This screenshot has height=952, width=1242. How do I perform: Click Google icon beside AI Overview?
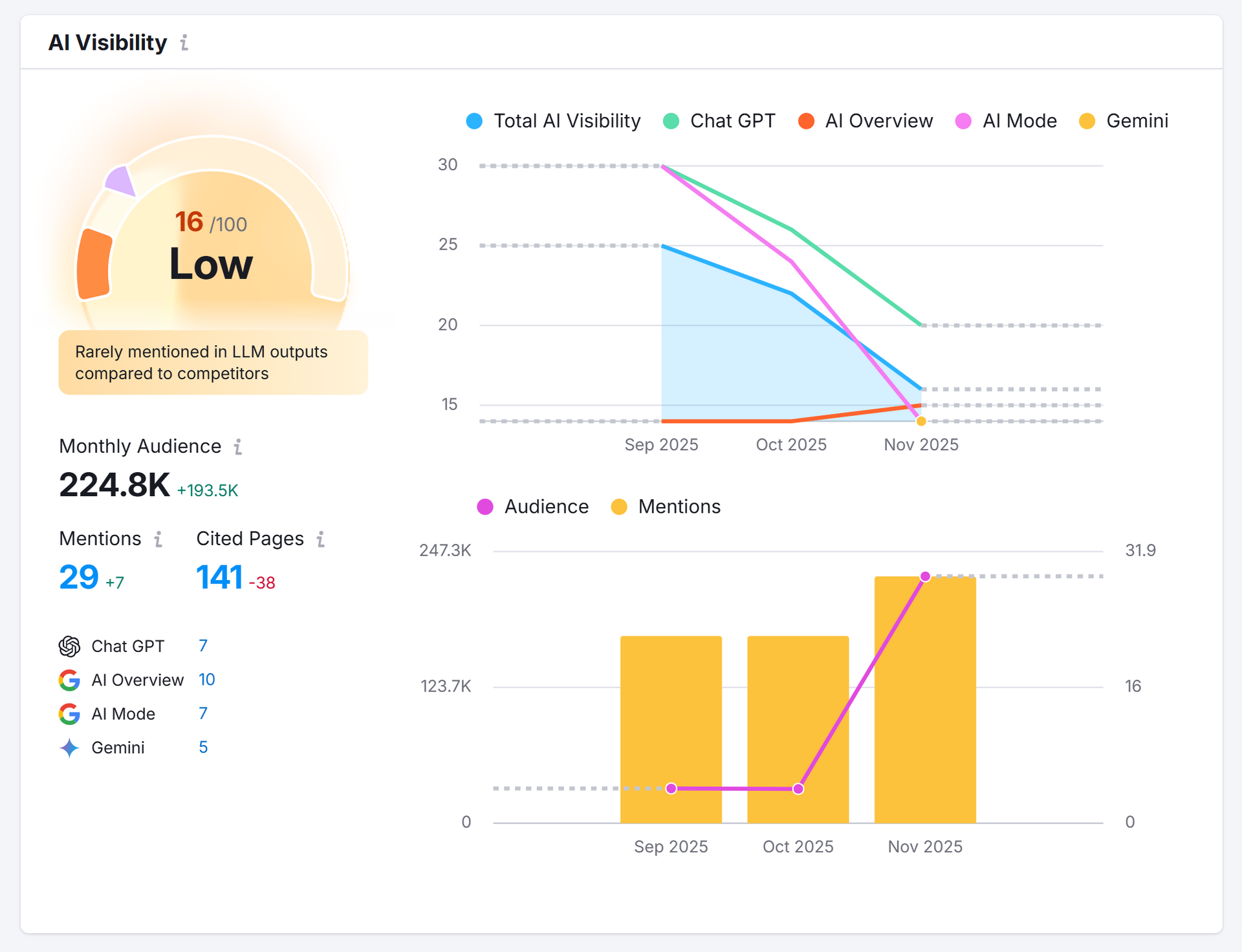tap(69, 680)
